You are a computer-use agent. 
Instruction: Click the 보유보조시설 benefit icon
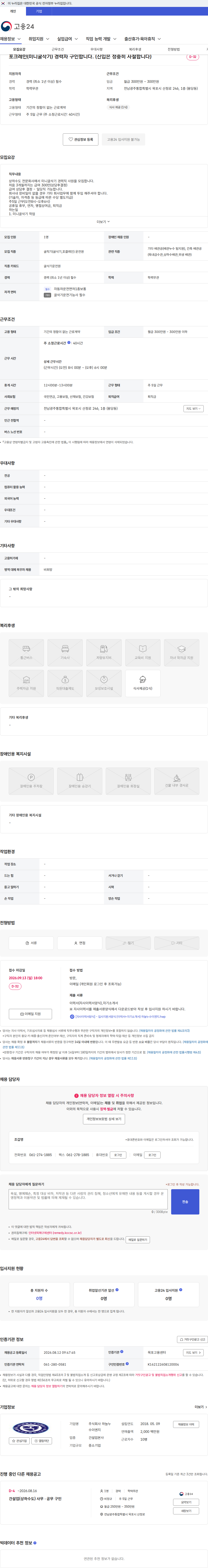pyautogui.click(x=104, y=683)
